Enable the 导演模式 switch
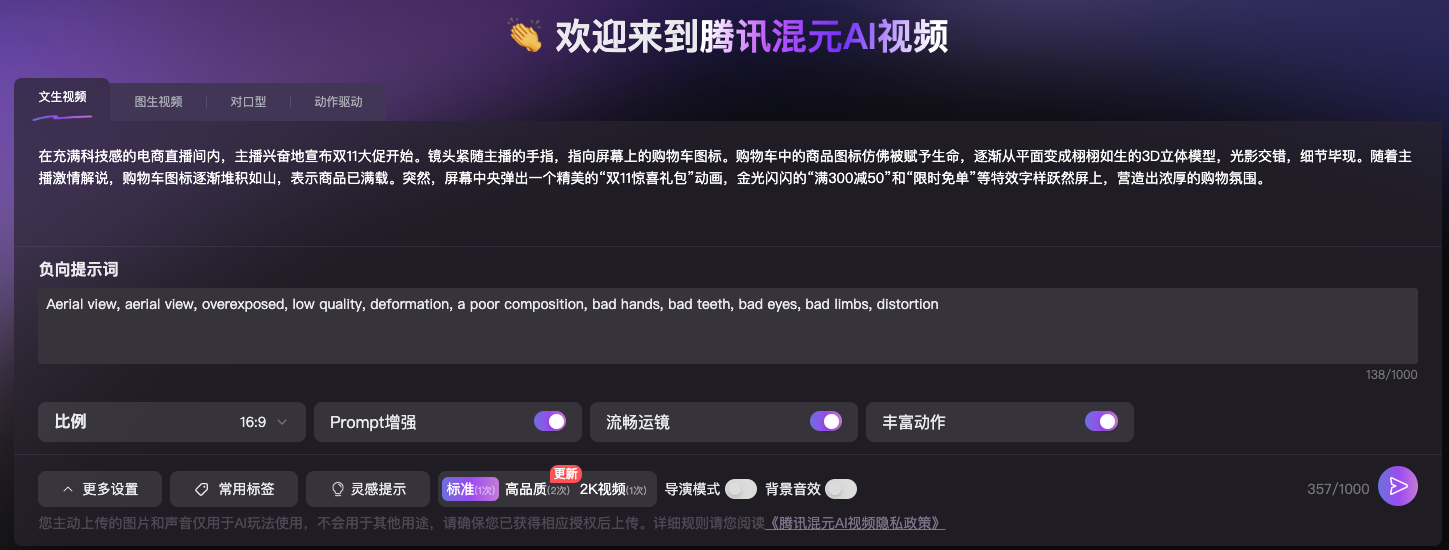The width and height of the screenshot is (1449, 550). point(741,489)
